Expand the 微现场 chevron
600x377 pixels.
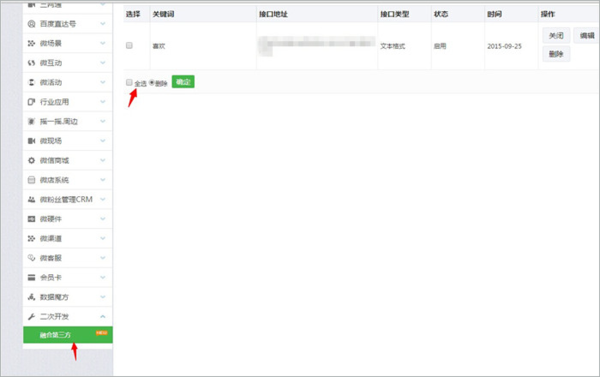click(103, 141)
